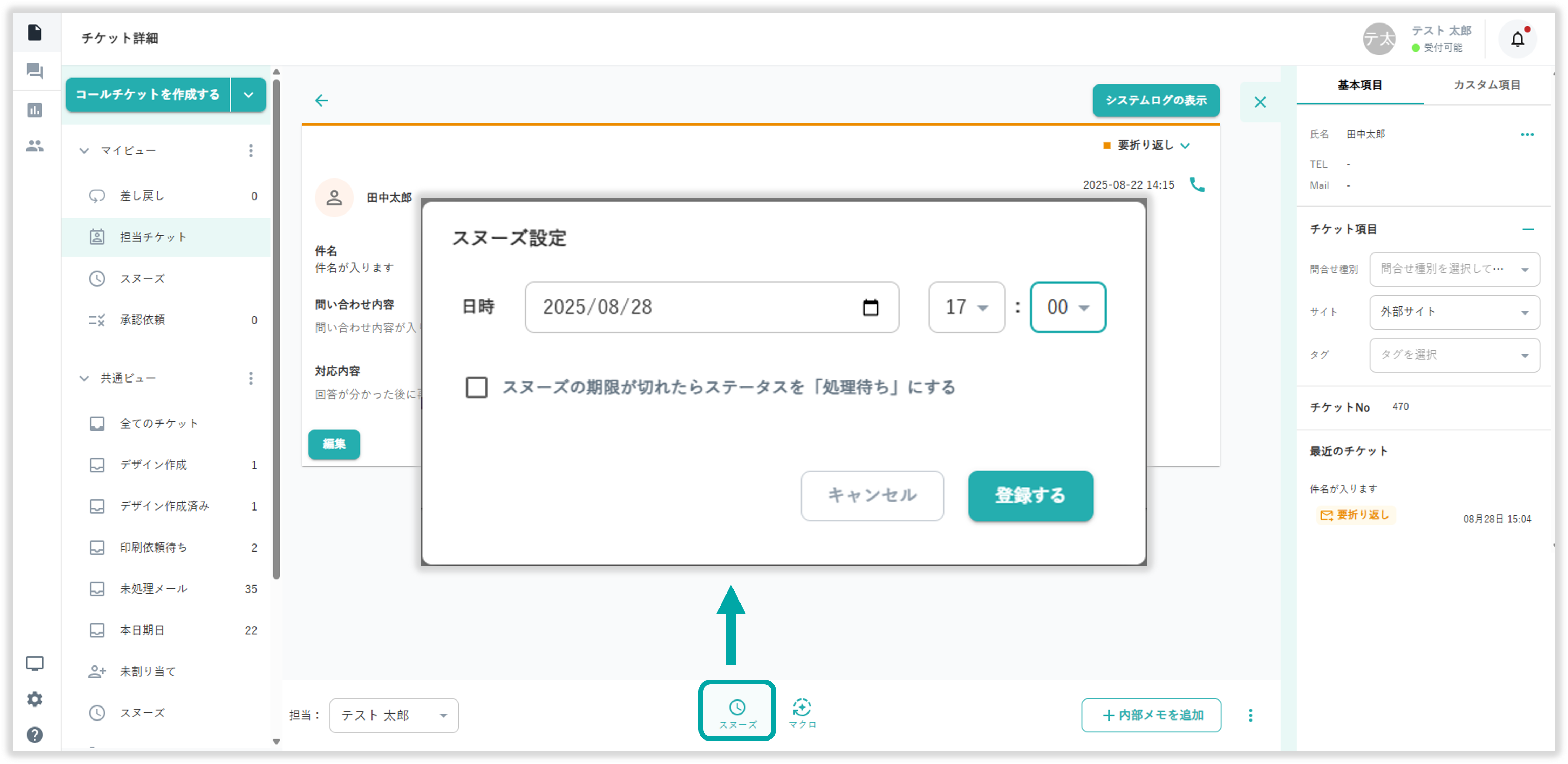Open the chat bubbles icon in left sidebar
Viewport: 1568px width, 764px height.
35,71
